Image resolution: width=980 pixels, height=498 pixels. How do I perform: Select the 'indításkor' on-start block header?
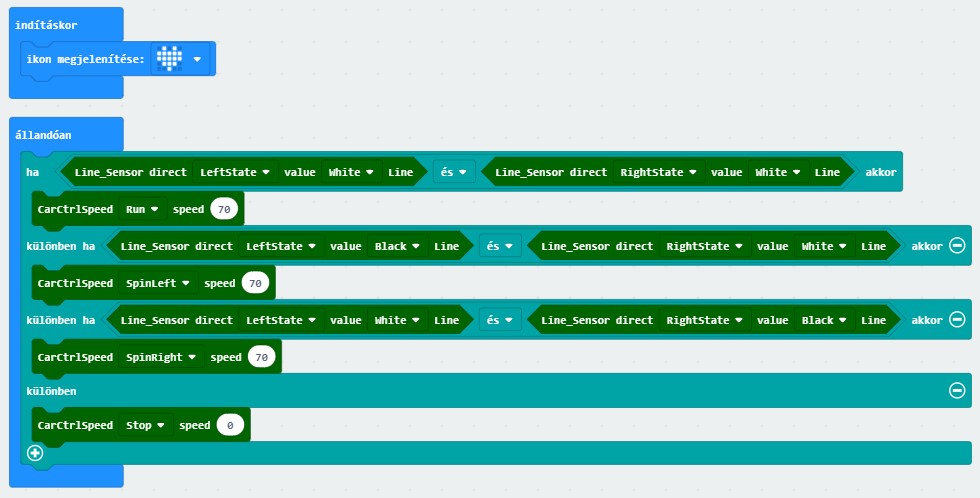pos(46,24)
